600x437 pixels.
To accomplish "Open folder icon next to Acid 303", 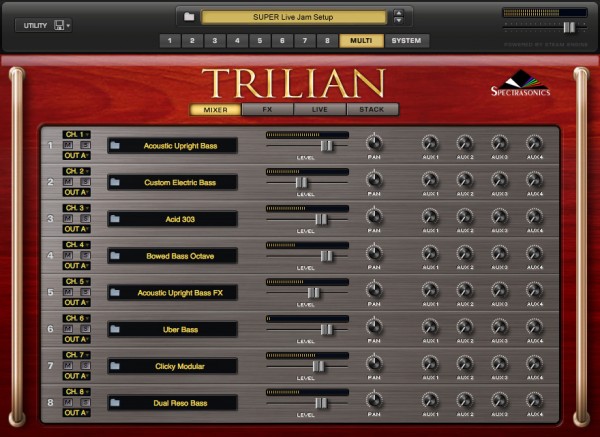I will click(x=115, y=219).
